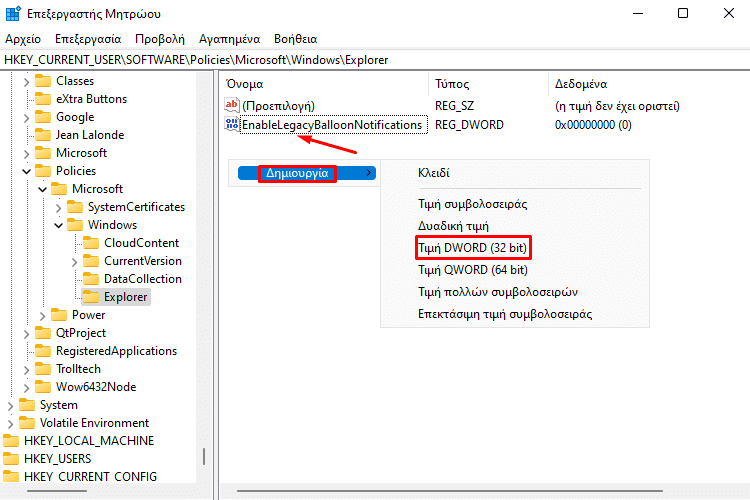The height and width of the screenshot is (500, 750).
Task: Click the HKEY_CURRENT_CONFIG folder icon
Action: [11, 477]
